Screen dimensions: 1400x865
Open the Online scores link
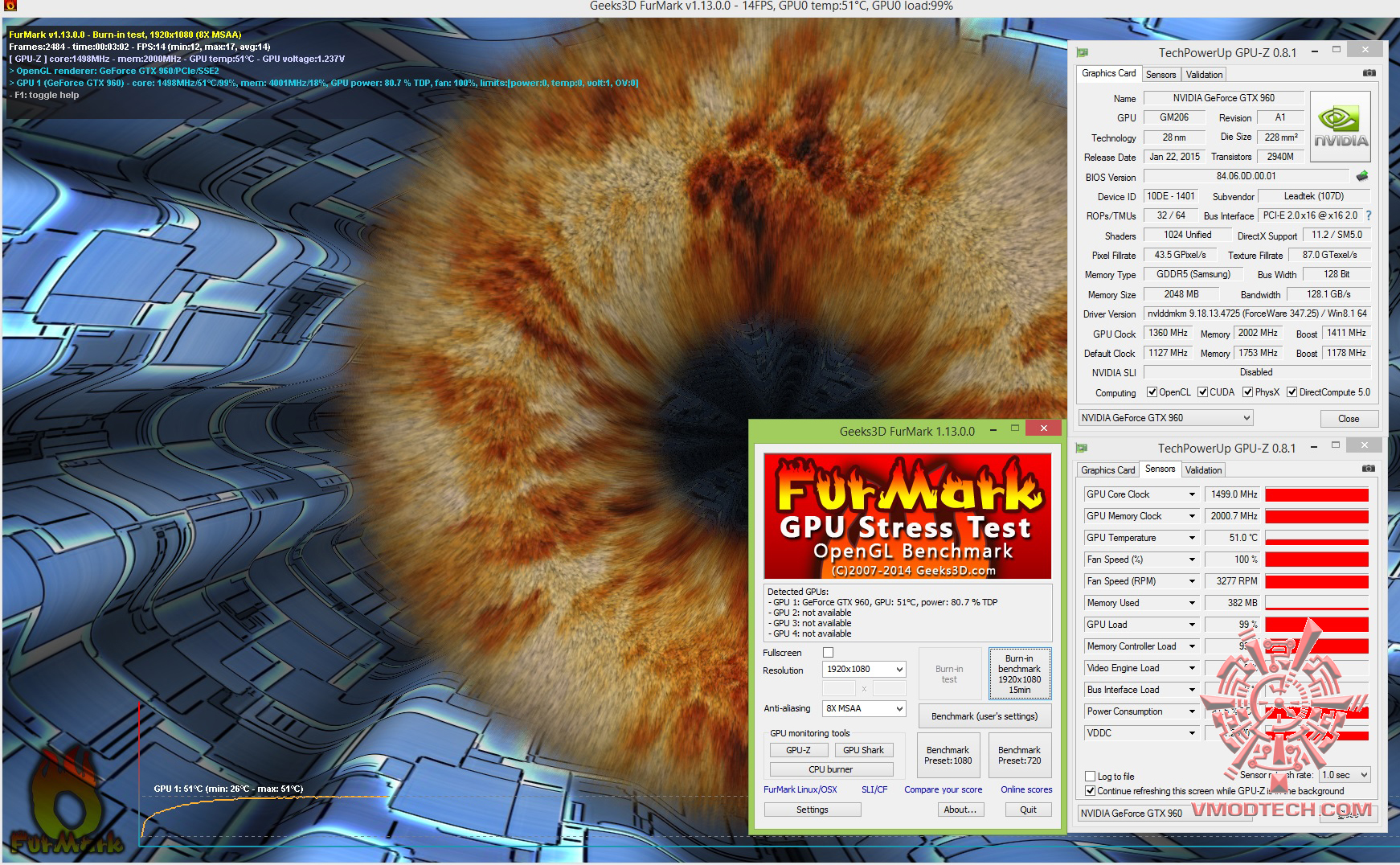(x=1026, y=789)
